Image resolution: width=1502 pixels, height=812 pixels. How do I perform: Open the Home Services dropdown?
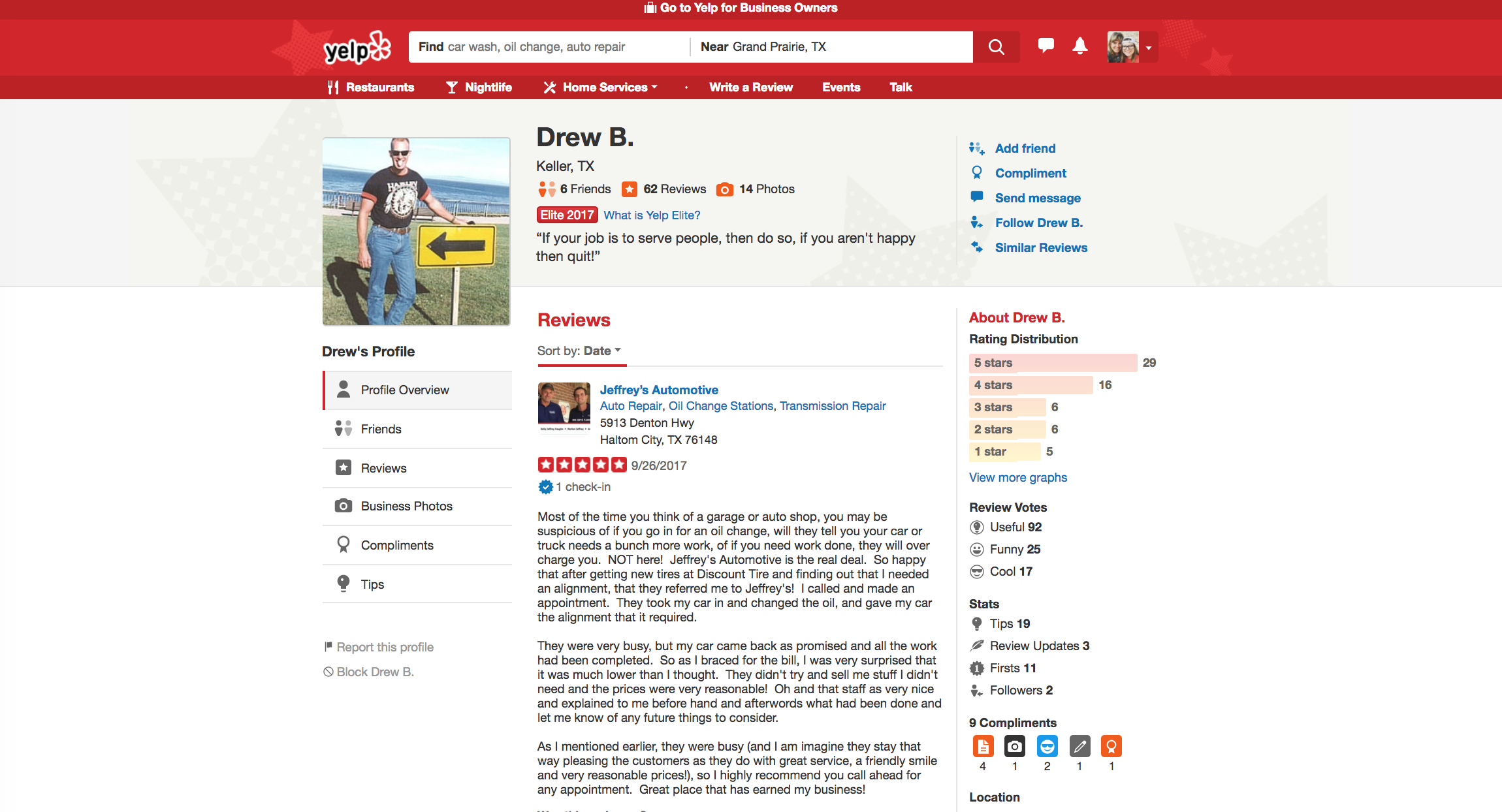coord(601,87)
